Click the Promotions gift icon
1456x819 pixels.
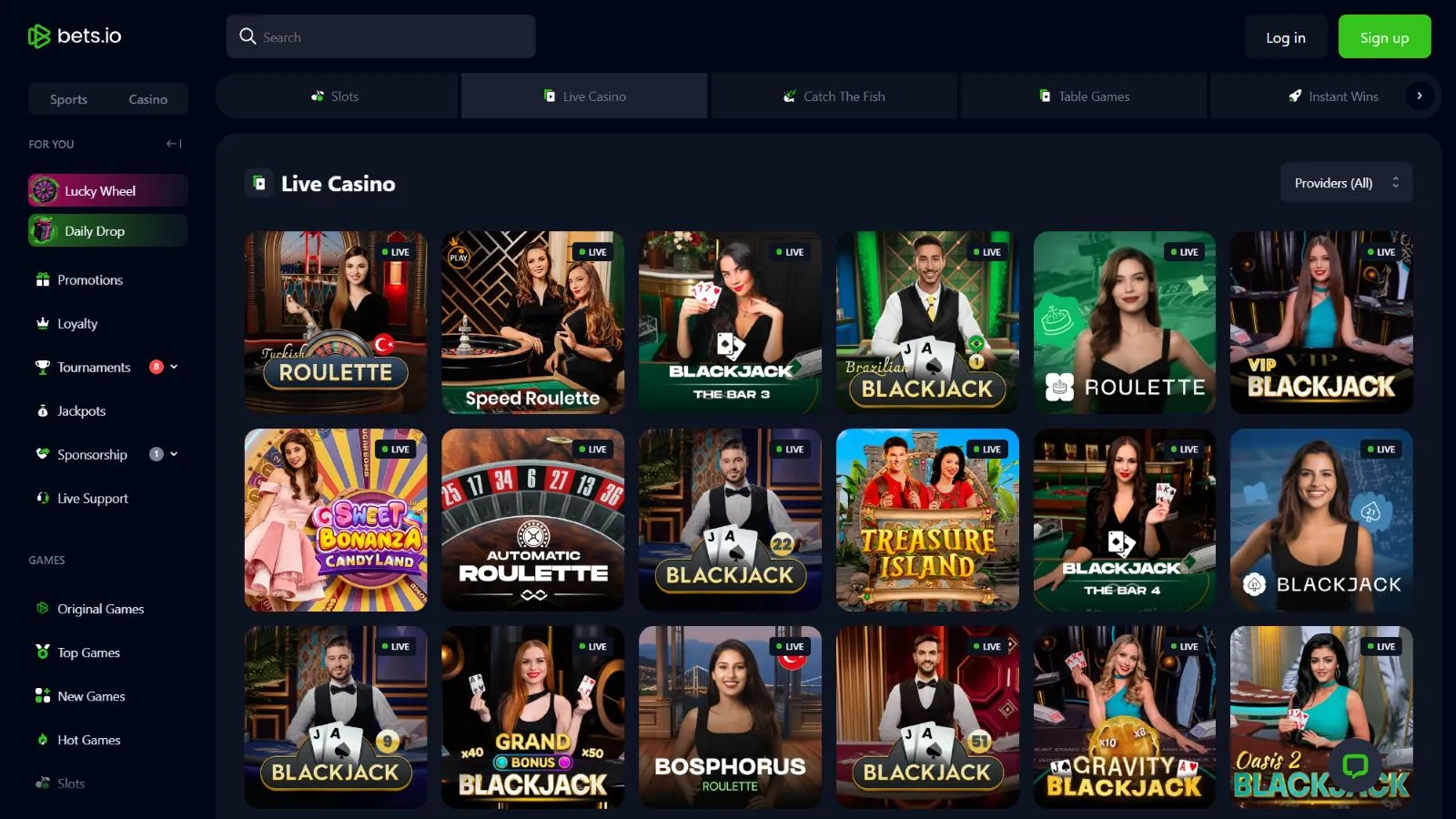43,279
